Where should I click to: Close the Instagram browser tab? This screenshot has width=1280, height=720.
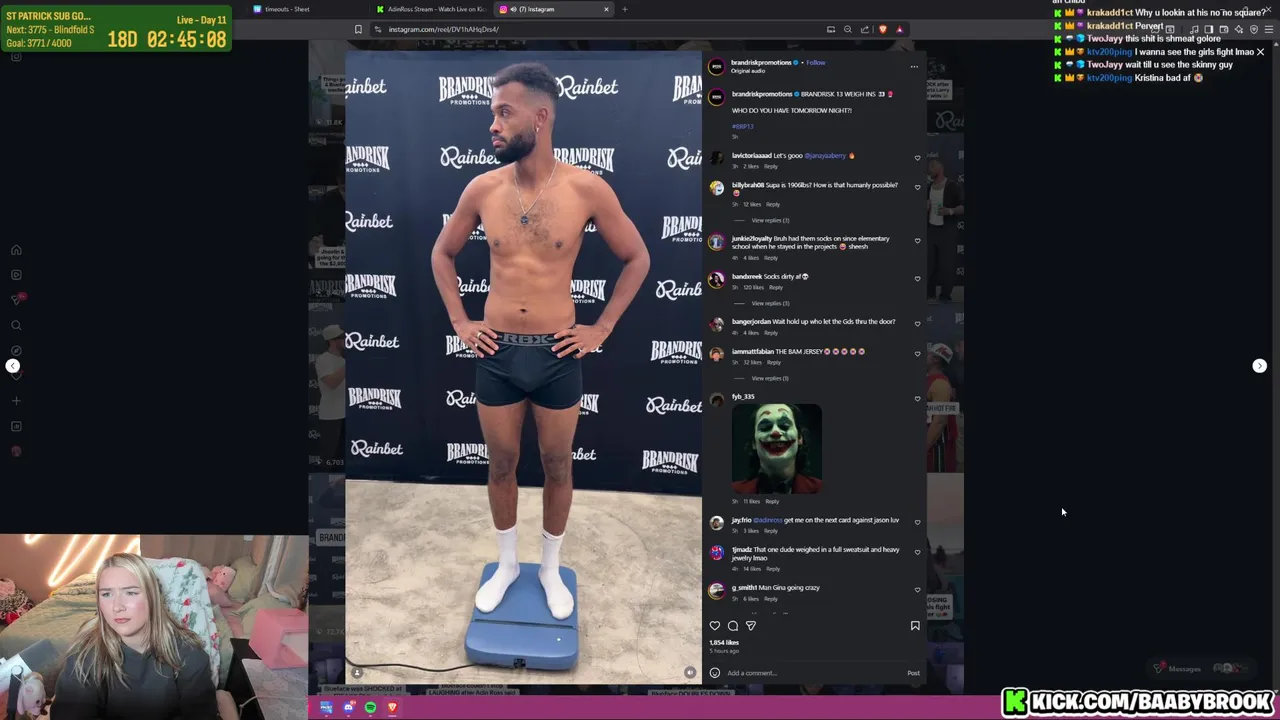[605, 9]
